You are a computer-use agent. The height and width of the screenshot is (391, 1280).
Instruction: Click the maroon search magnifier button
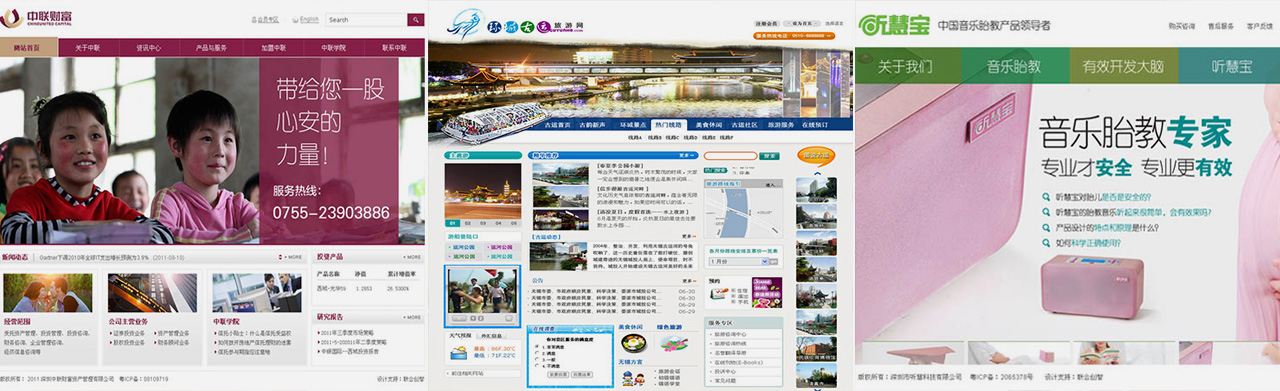(415, 20)
